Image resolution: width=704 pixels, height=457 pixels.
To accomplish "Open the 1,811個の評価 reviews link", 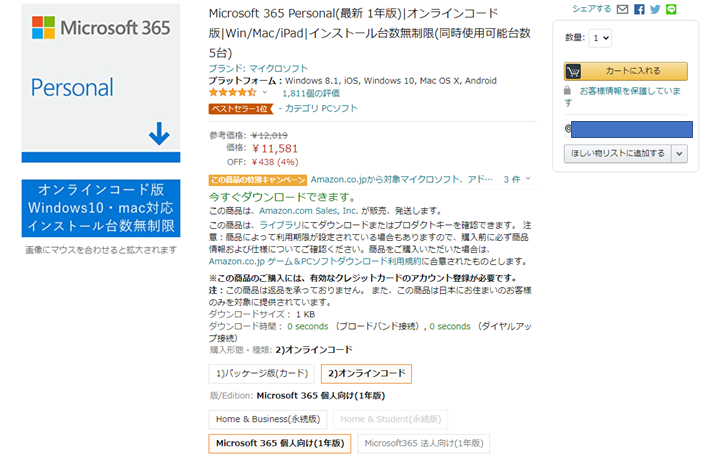I will [311, 93].
